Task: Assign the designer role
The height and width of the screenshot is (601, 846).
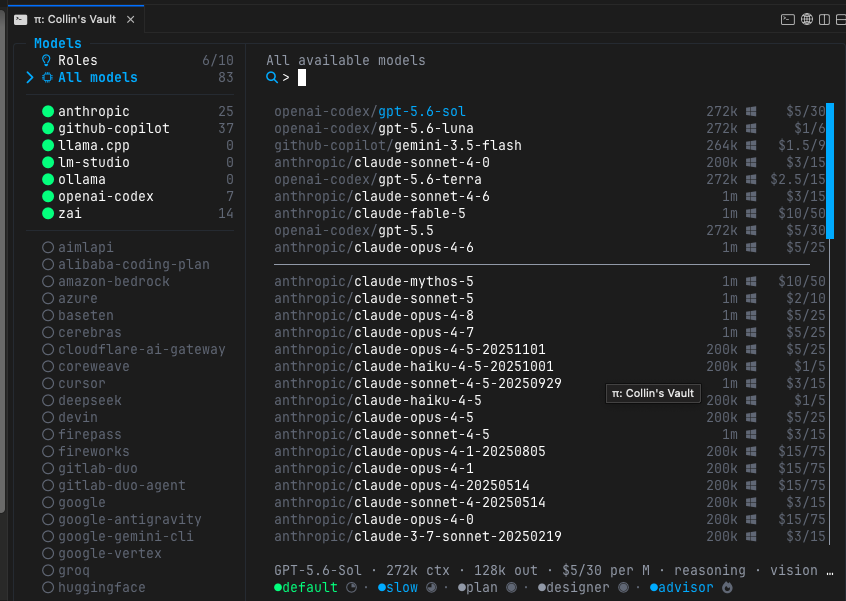Action: click(x=574, y=588)
